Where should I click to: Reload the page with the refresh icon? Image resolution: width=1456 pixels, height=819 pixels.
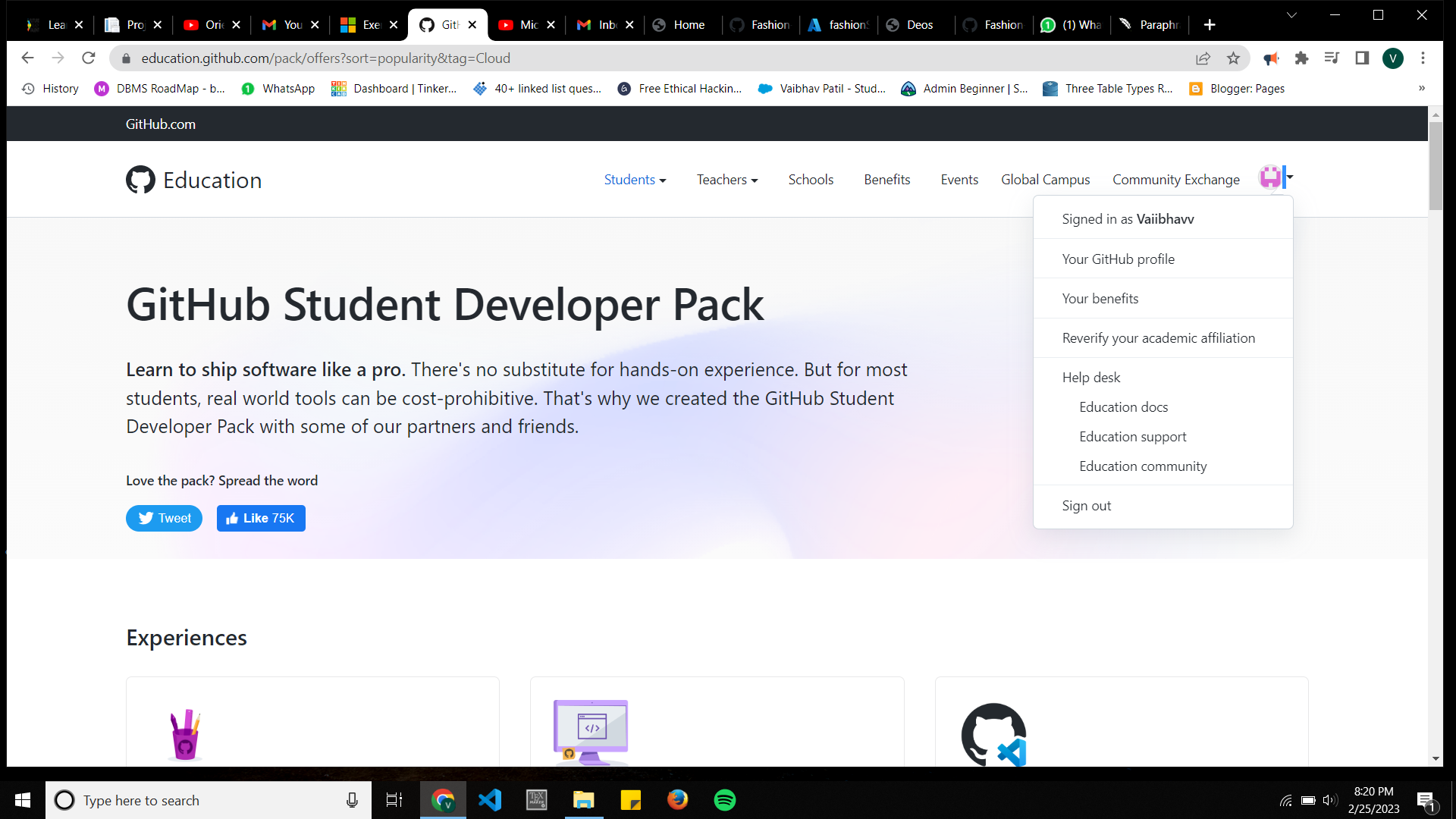point(89,58)
